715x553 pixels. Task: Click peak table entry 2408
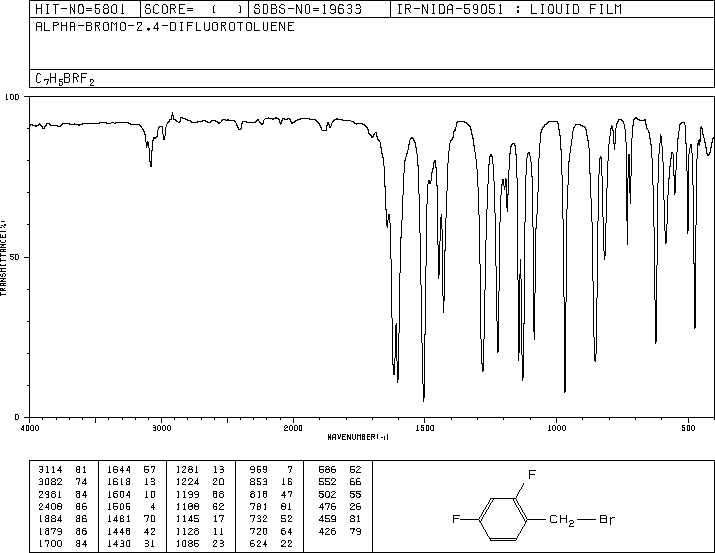51,506
